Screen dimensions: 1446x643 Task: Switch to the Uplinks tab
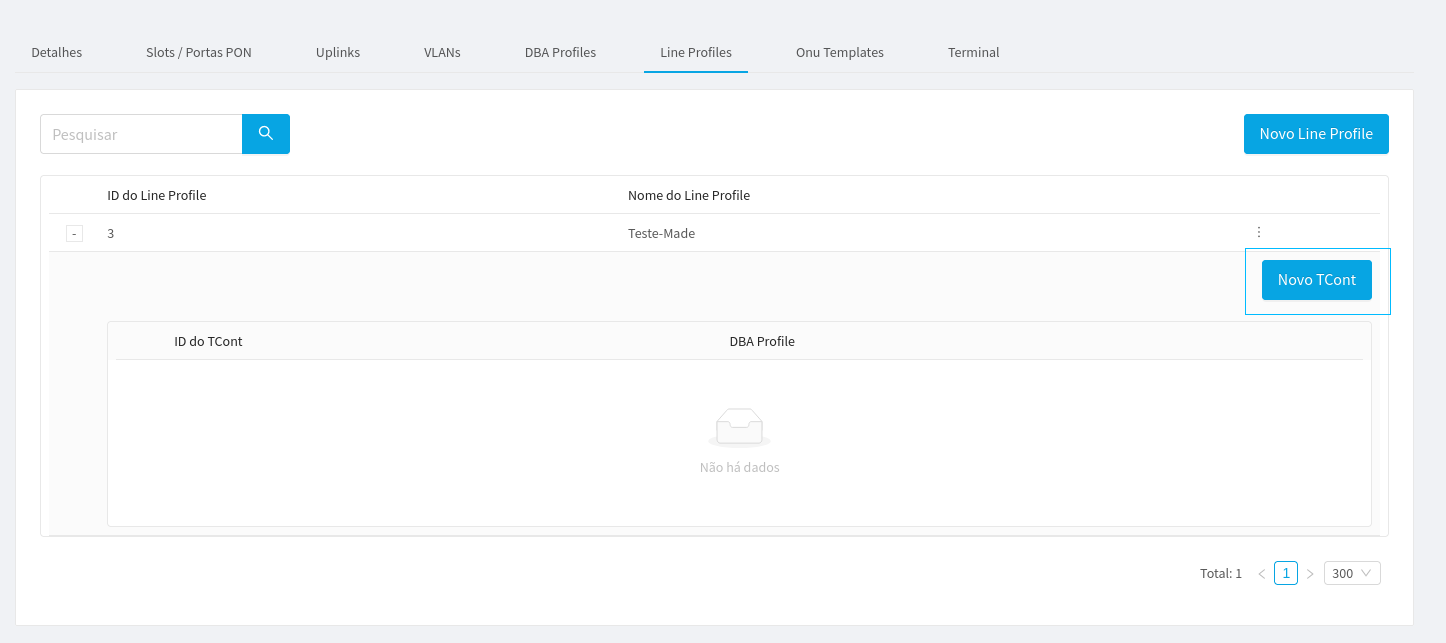(338, 52)
